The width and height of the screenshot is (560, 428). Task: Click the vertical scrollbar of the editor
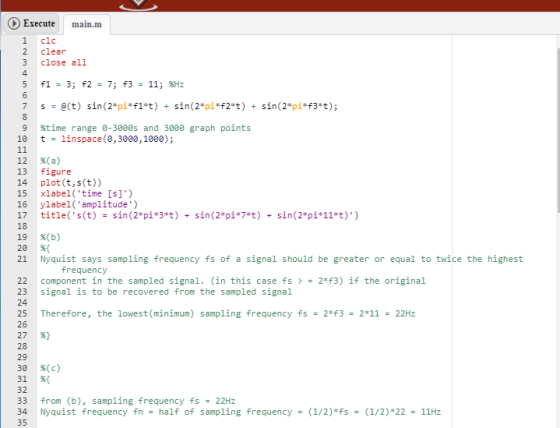(558, 130)
